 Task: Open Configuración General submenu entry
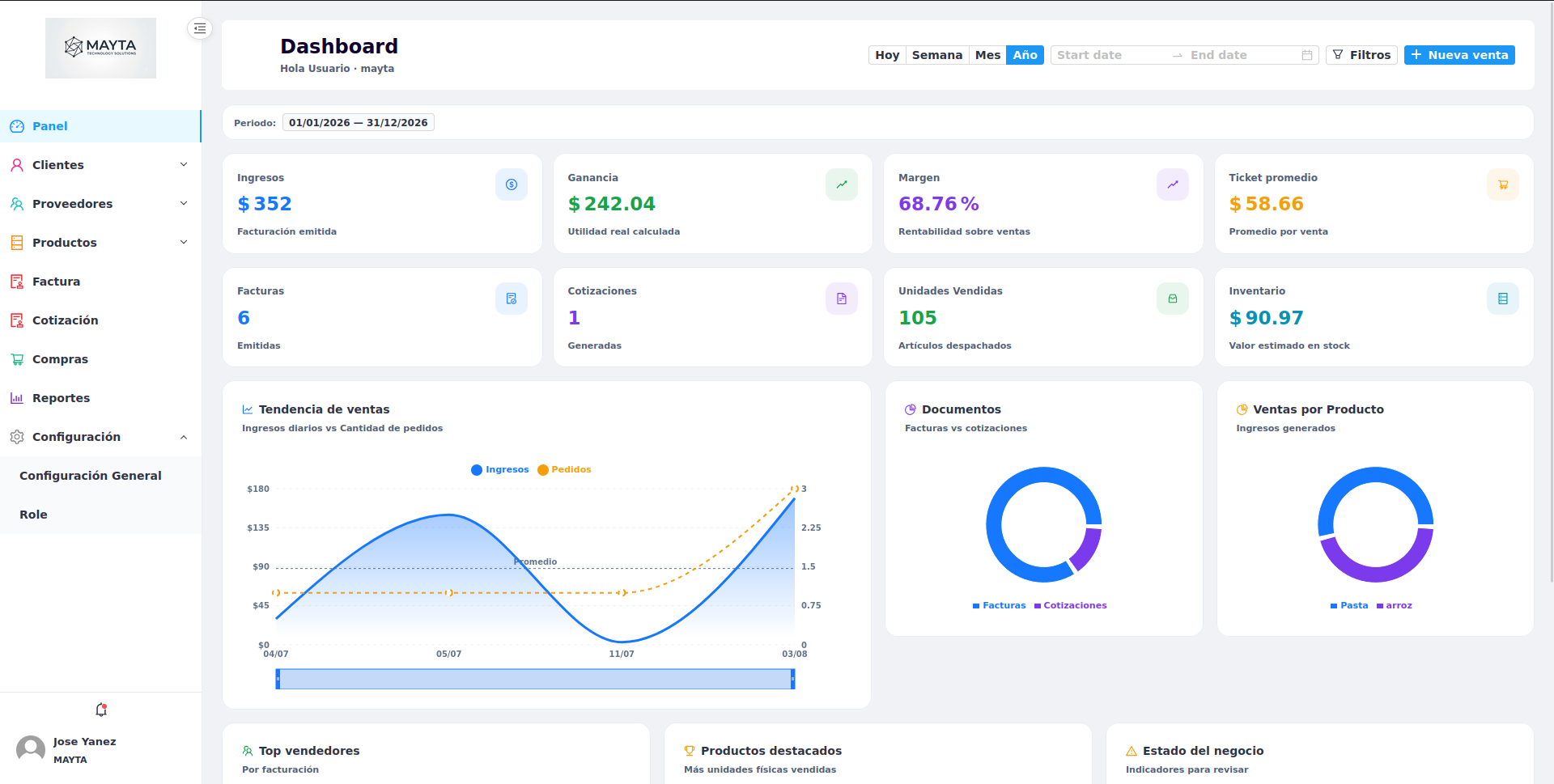pos(100,476)
